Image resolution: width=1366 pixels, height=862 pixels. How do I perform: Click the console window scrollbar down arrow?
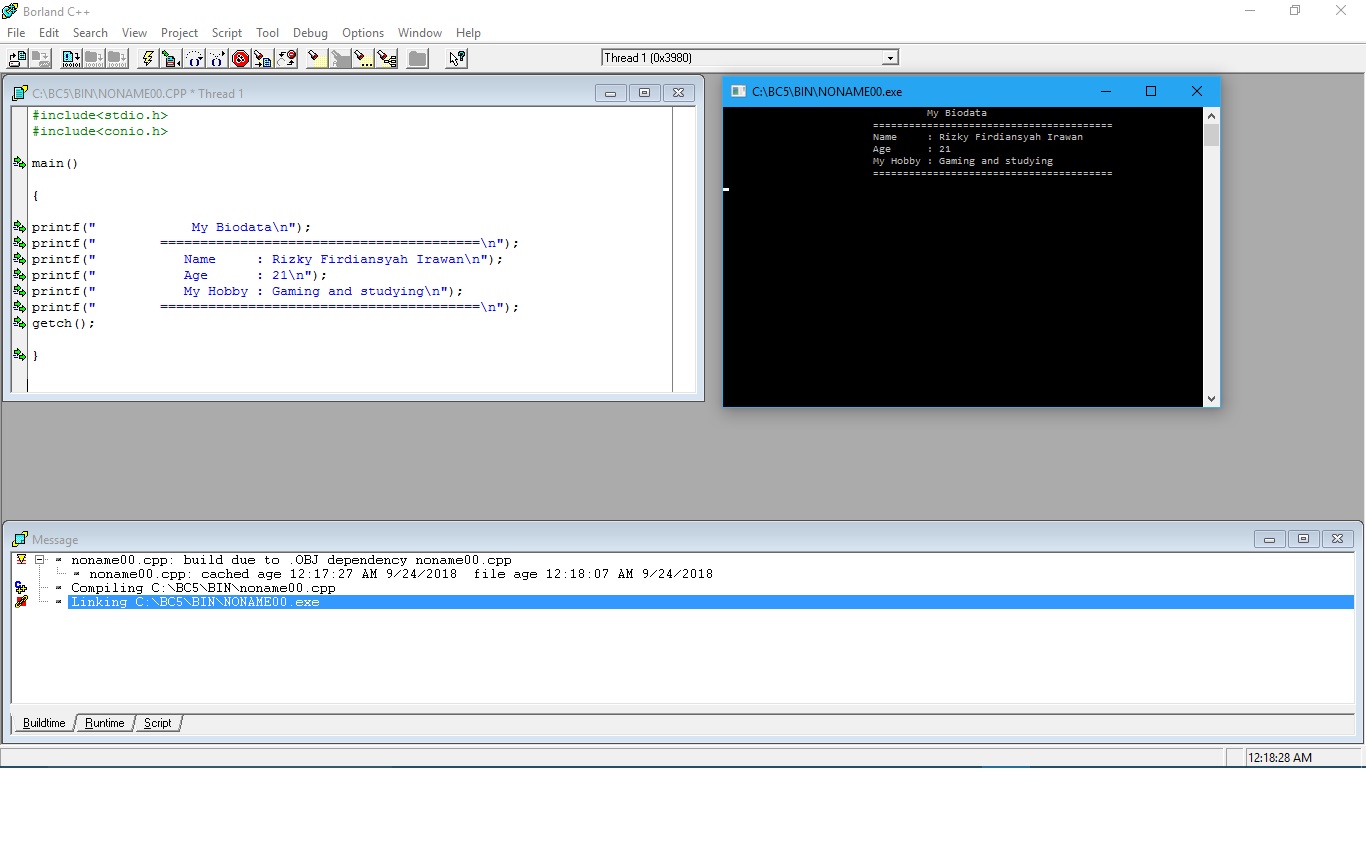tap(1210, 398)
